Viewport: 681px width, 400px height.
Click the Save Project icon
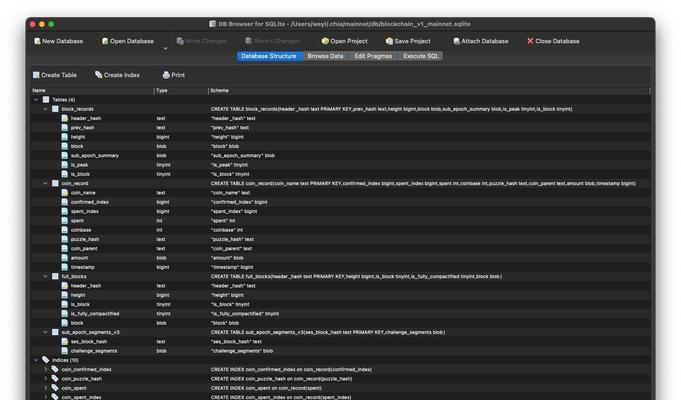[x=388, y=42]
